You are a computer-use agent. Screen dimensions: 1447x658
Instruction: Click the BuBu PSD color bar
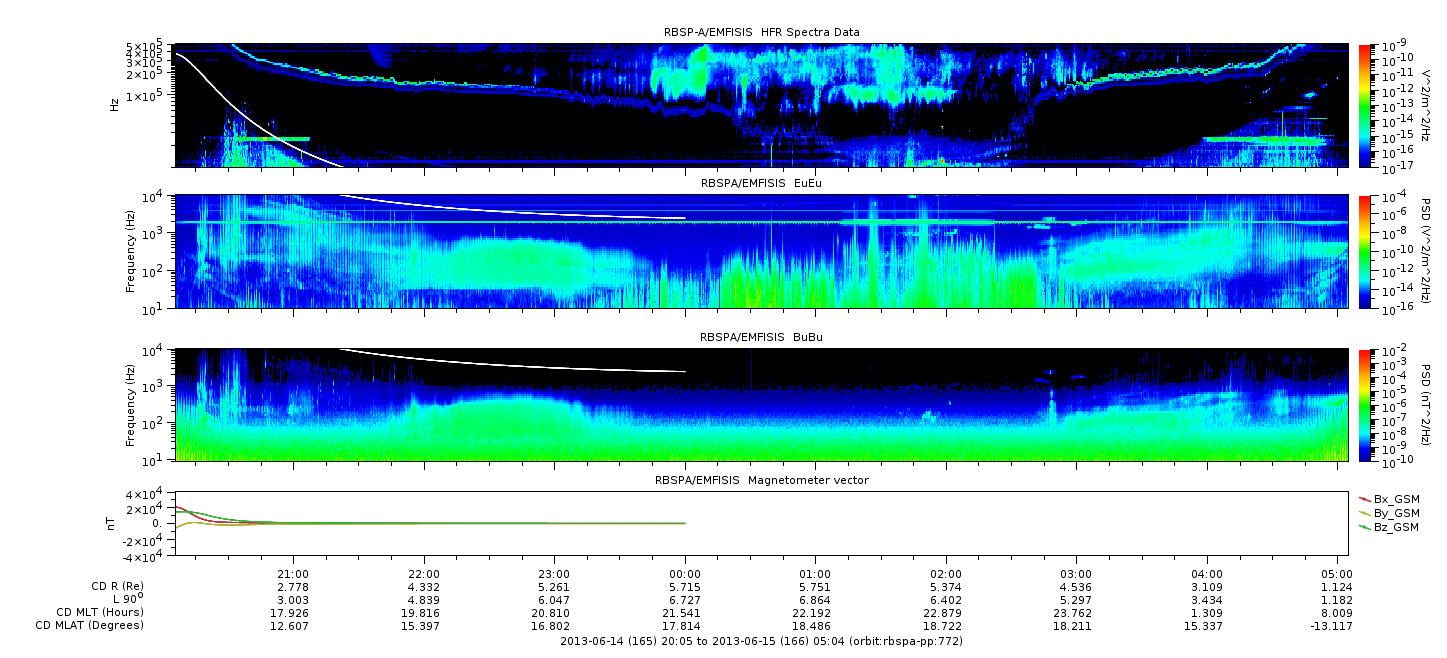(x=1366, y=404)
